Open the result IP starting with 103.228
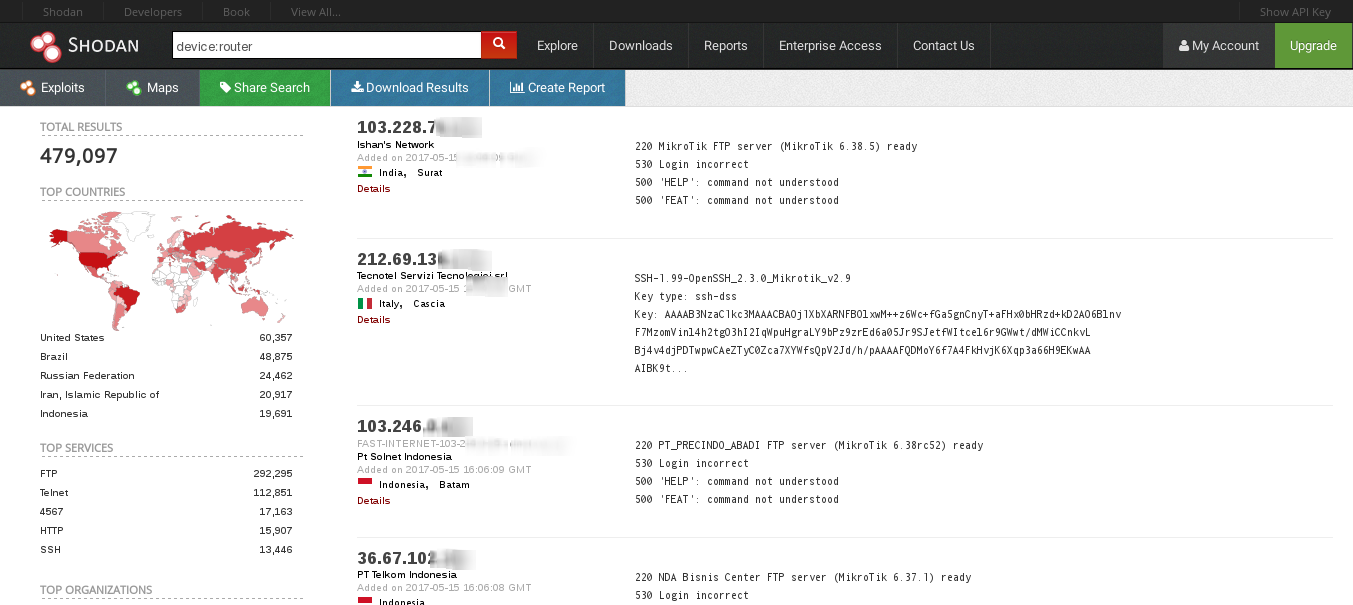Image resolution: width=1353 pixels, height=605 pixels. pyautogui.click(x=419, y=127)
